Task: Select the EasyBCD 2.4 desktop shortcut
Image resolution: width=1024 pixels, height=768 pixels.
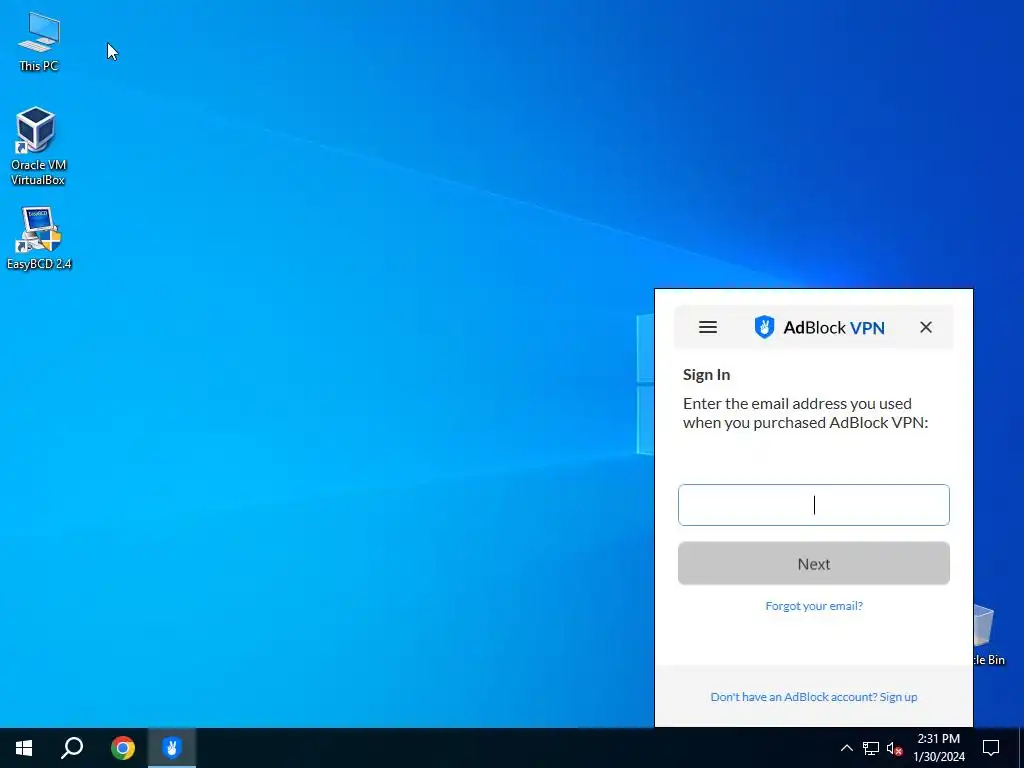Action: tap(39, 238)
